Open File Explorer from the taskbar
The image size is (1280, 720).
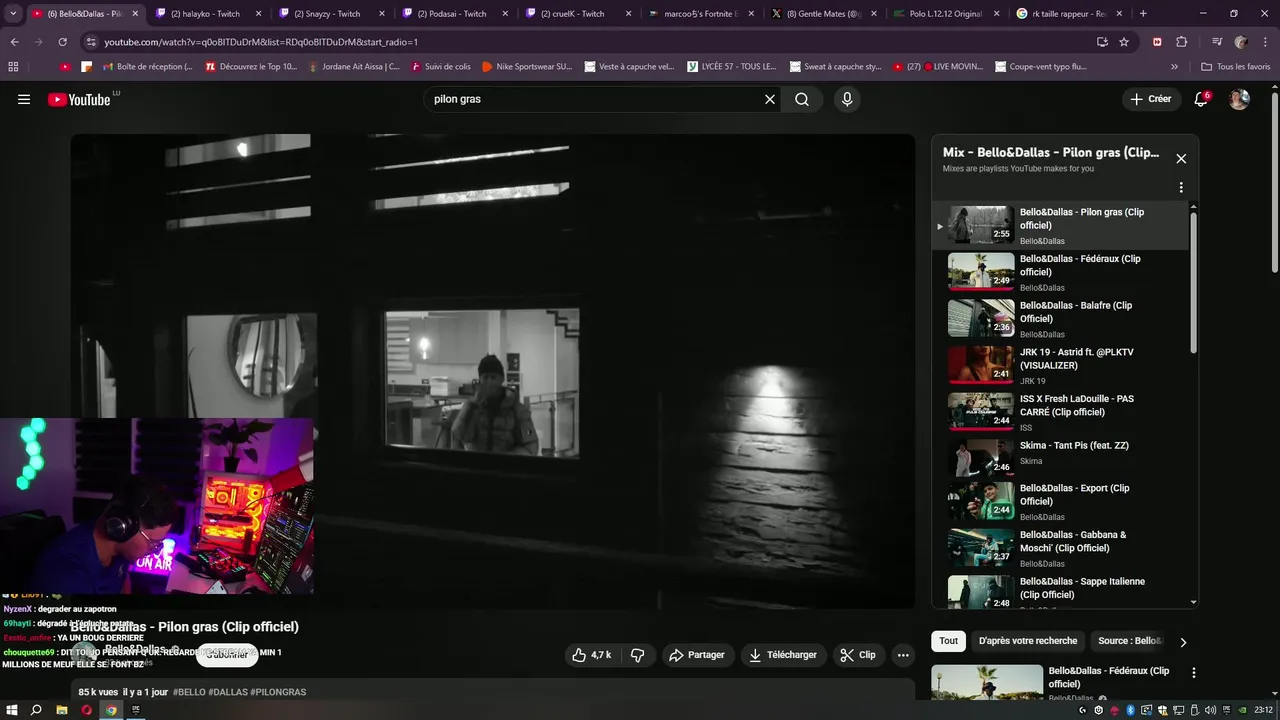click(x=61, y=710)
